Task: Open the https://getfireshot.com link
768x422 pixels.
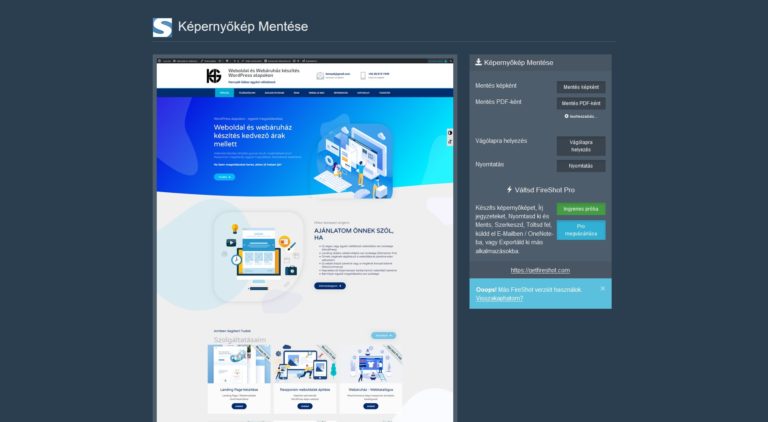Action: click(540, 270)
